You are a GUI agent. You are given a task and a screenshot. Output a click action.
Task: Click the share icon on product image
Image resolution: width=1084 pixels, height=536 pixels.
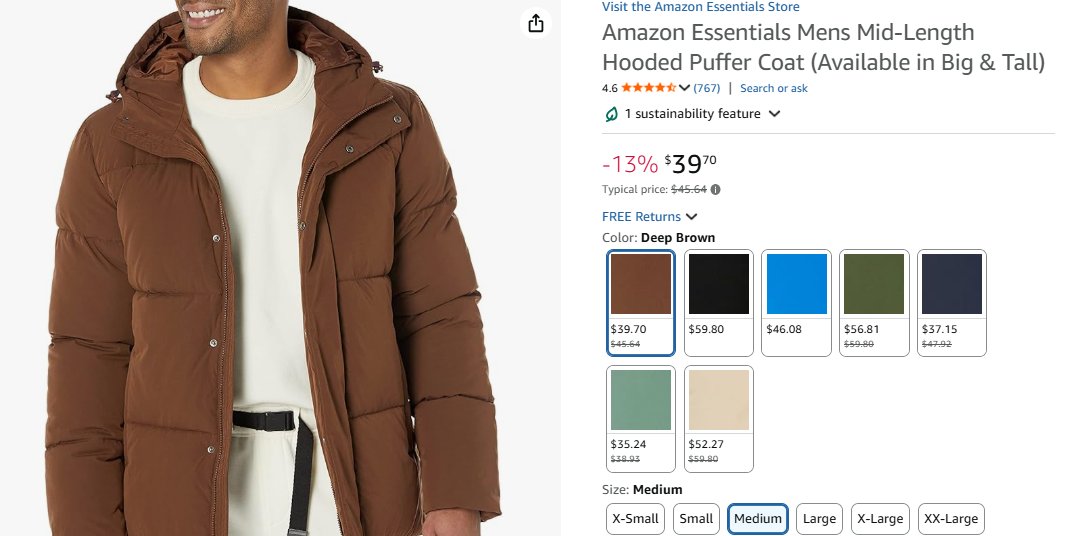pos(537,23)
